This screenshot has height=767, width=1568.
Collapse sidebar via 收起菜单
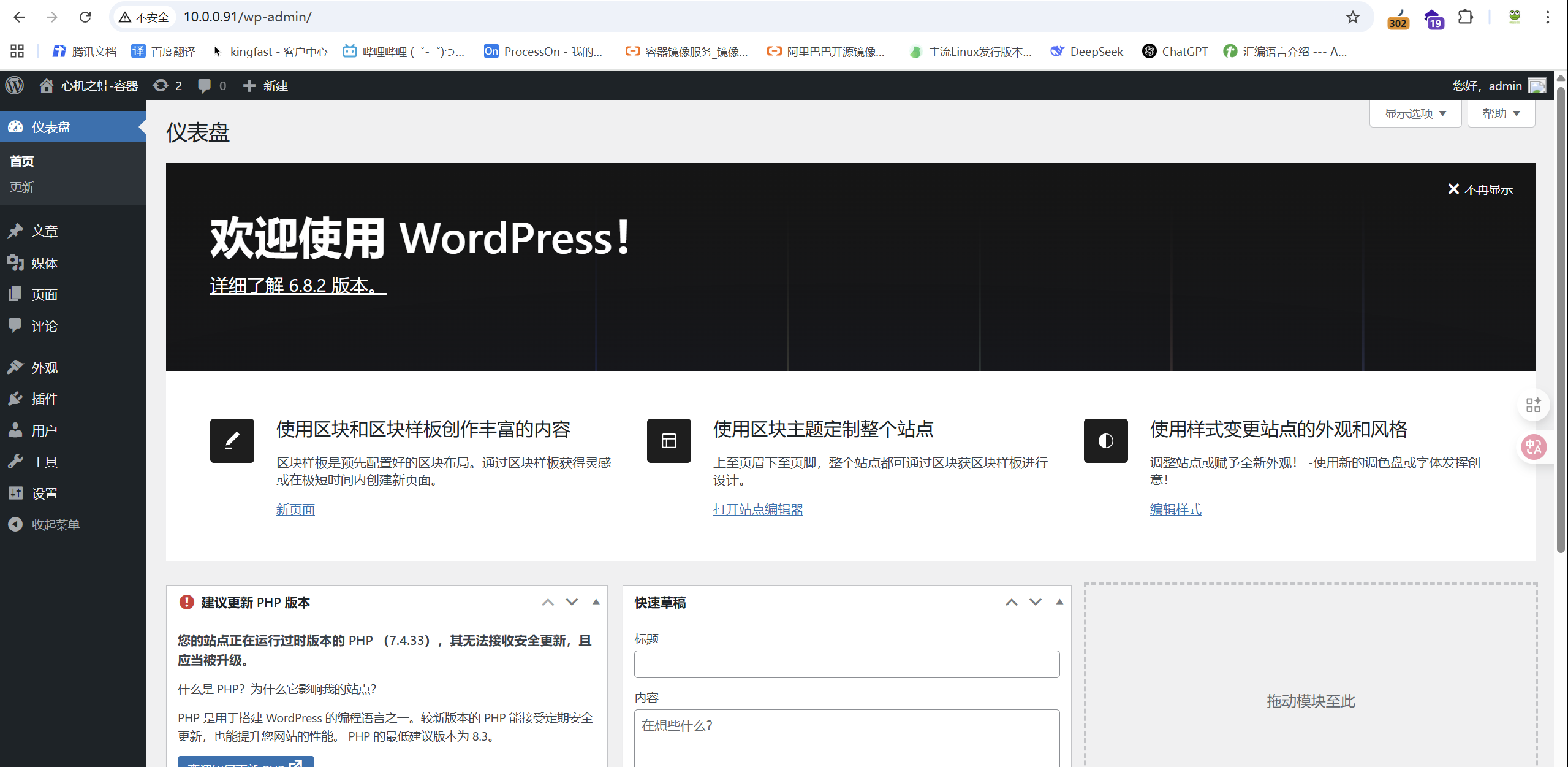pyautogui.click(x=44, y=525)
